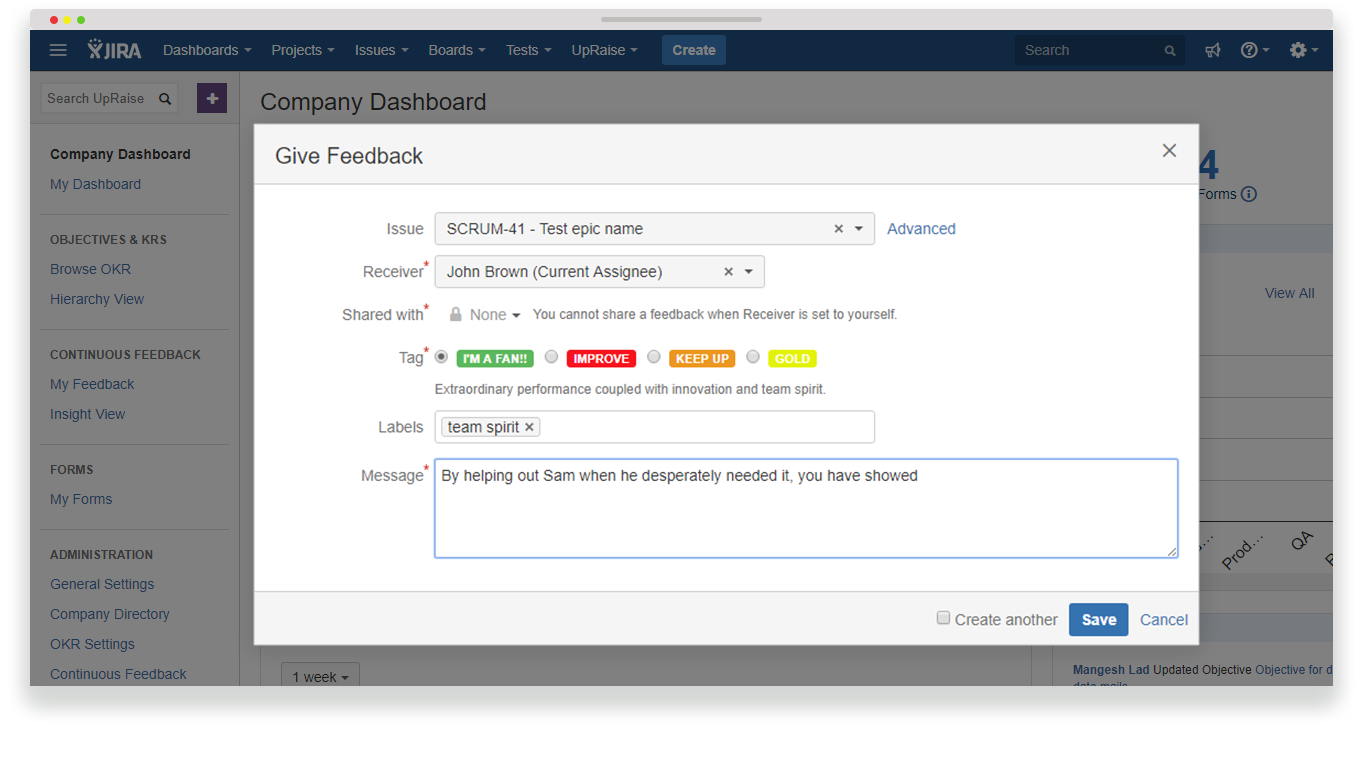Viewport: 1366px width, 768px height.
Task: Open the 1 week time range dropdown
Action: (319, 676)
